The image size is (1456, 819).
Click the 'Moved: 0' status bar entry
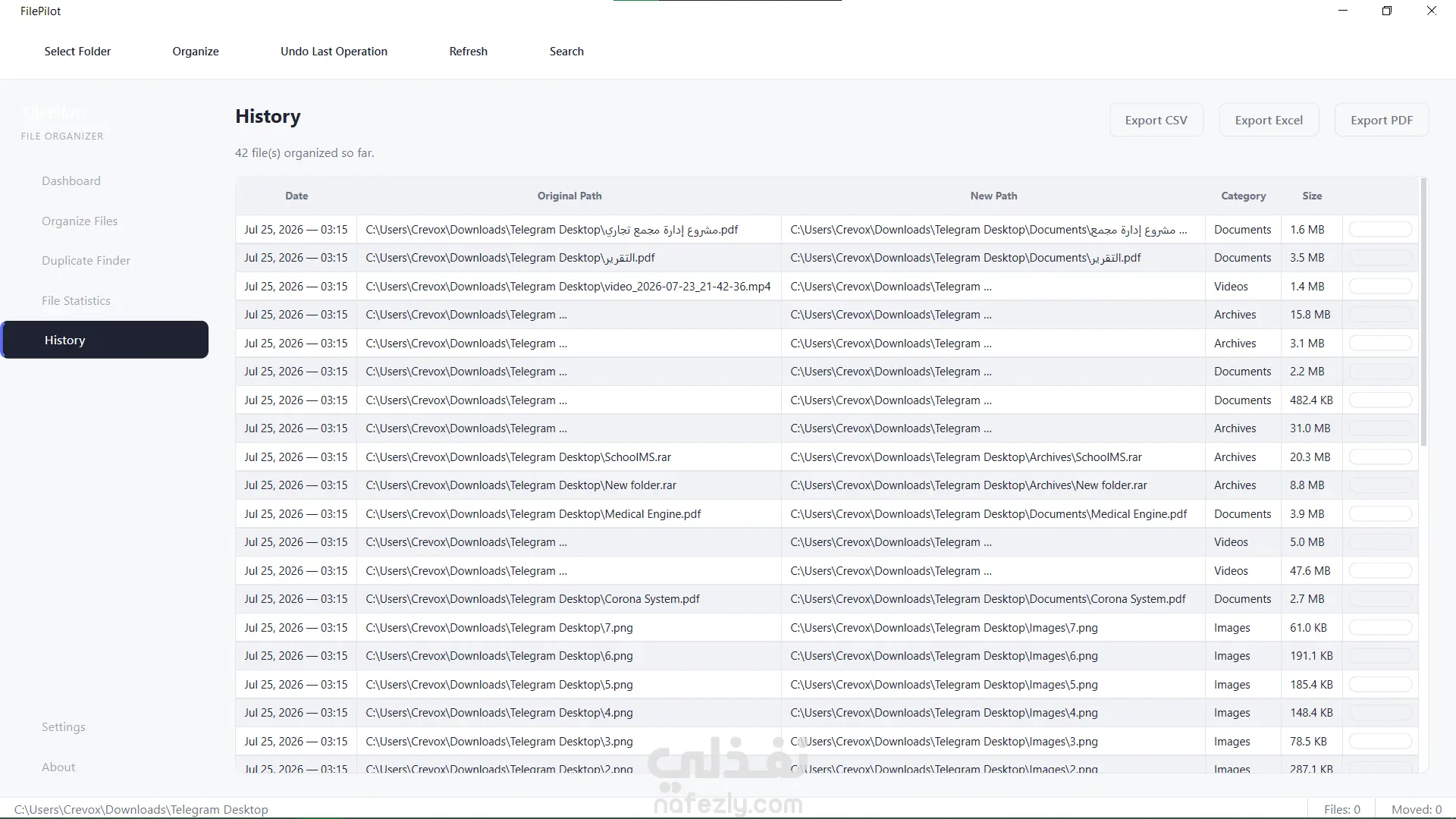click(x=1416, y=809)
